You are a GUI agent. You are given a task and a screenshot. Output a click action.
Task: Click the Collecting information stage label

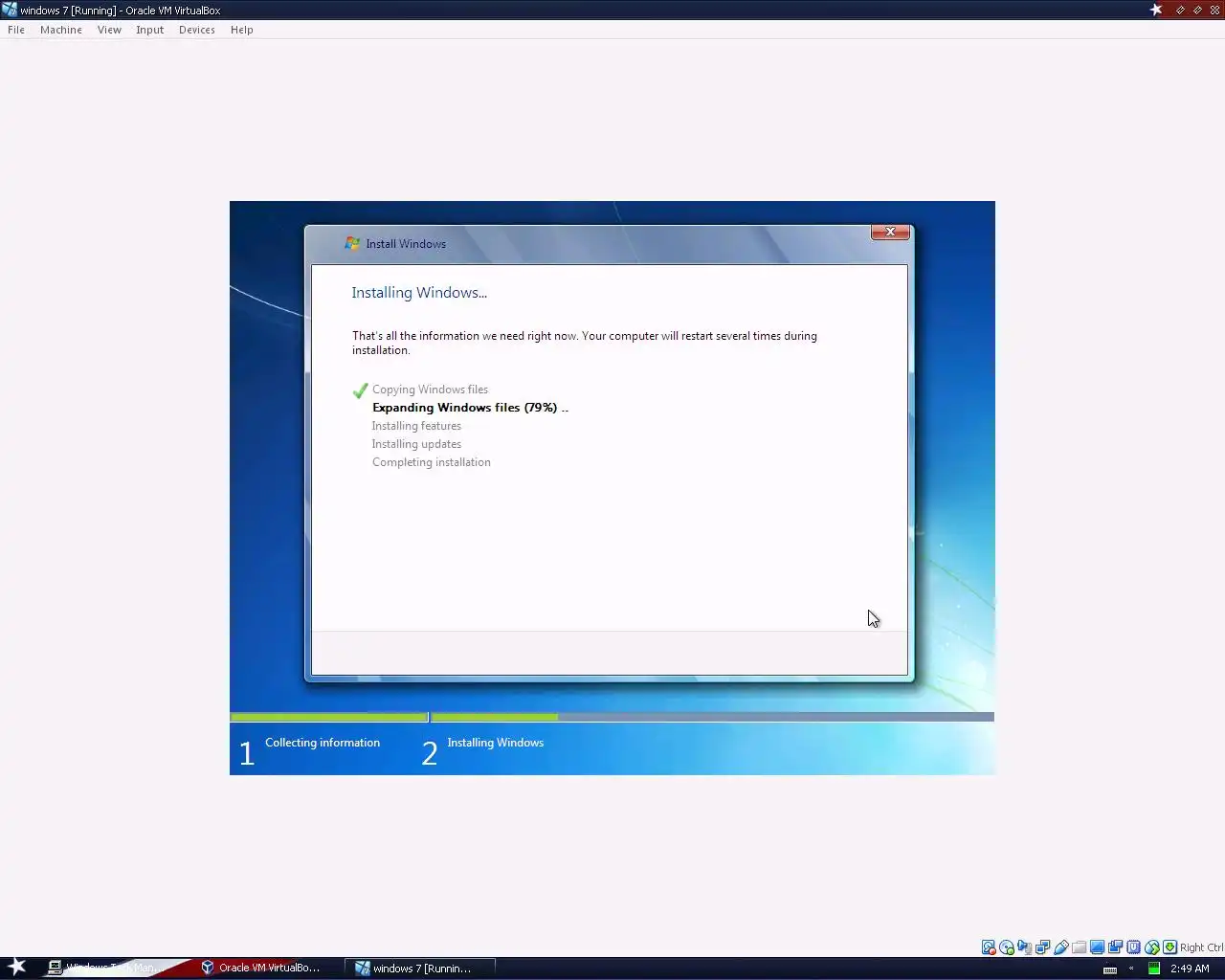click(x=323, y=743)
